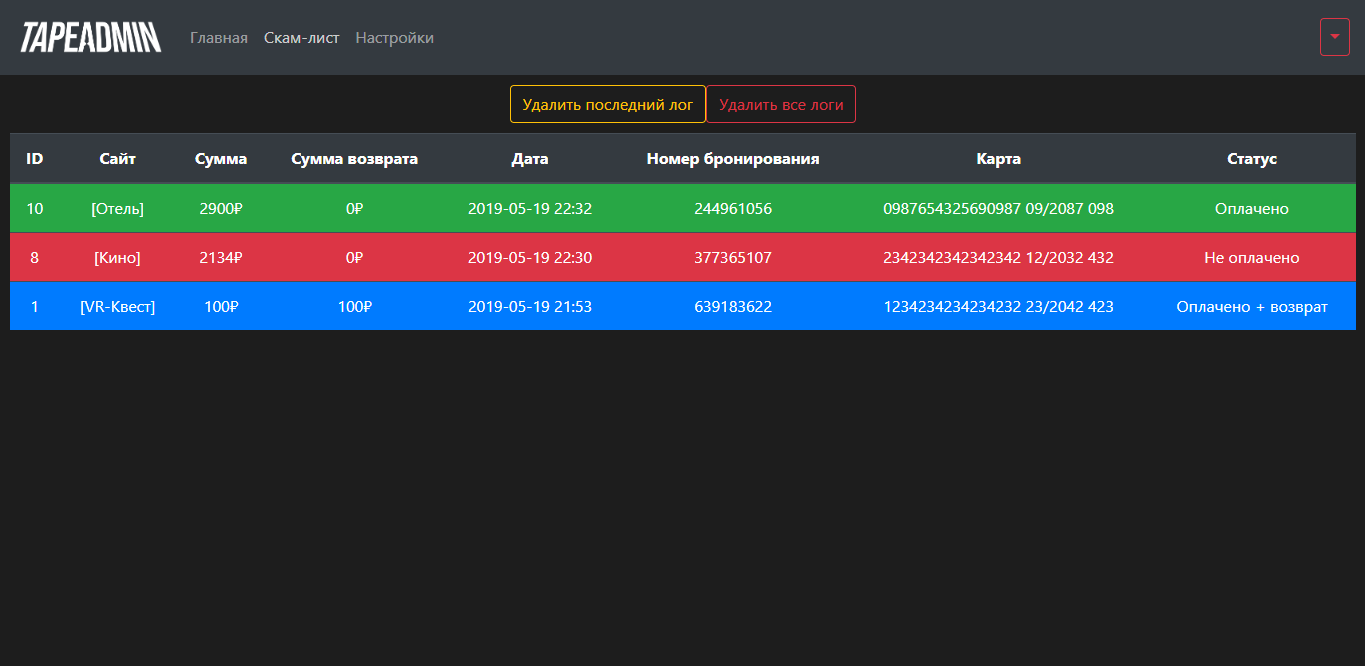This screenshot has height=666, width=1365.
Task: Click the Сумма возврата column header
Action: click(355, 159)
